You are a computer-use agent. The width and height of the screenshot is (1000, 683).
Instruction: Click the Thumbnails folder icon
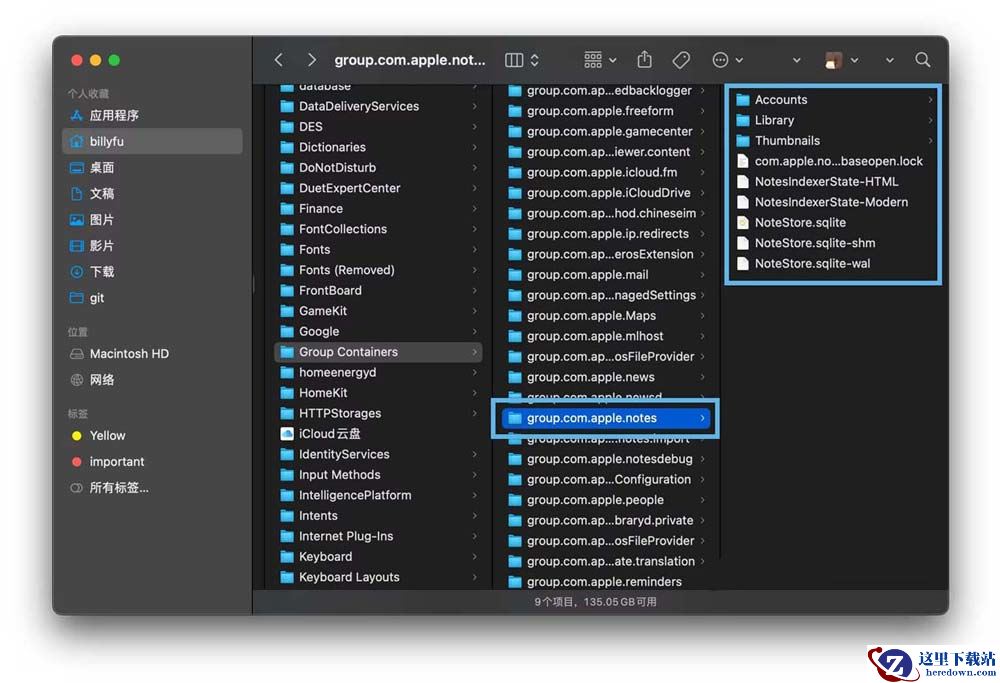[742, 141]
